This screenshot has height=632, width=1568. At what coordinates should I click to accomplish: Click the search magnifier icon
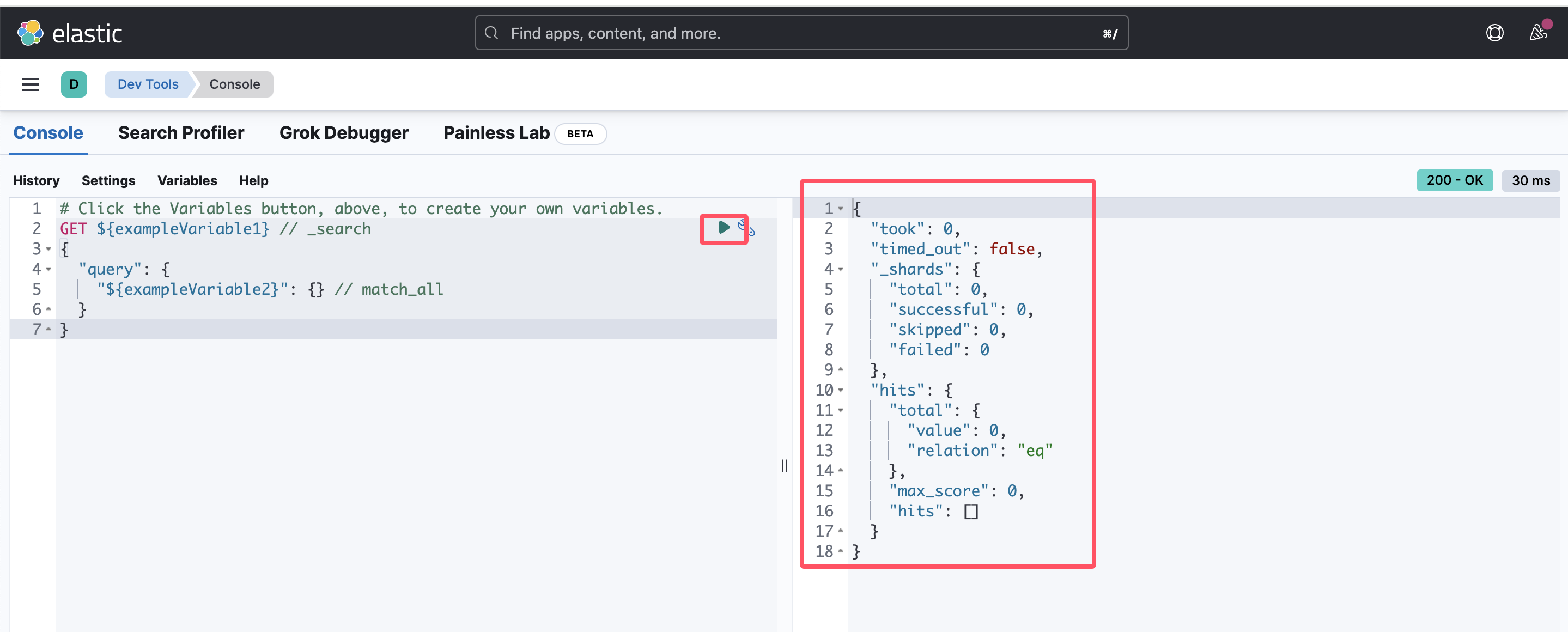pos(492,33)
